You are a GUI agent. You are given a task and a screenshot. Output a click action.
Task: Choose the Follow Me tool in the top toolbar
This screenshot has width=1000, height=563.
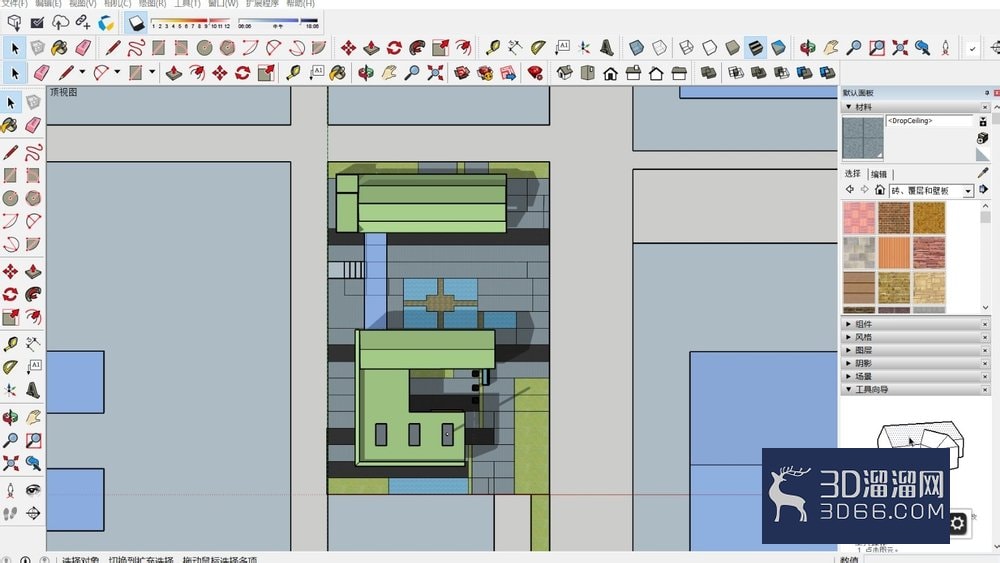(417, 48)
